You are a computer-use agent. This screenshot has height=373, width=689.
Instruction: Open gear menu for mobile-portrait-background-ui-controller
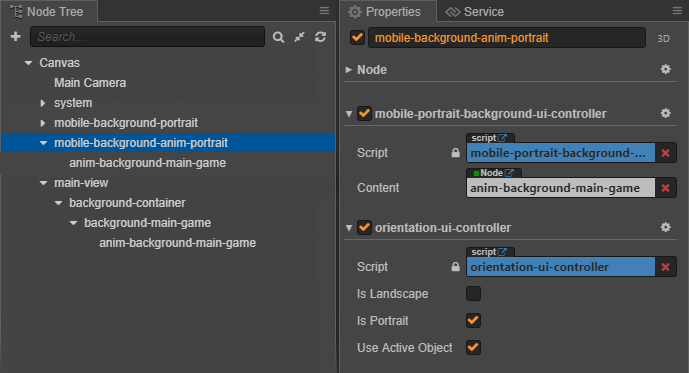(666, 113)
